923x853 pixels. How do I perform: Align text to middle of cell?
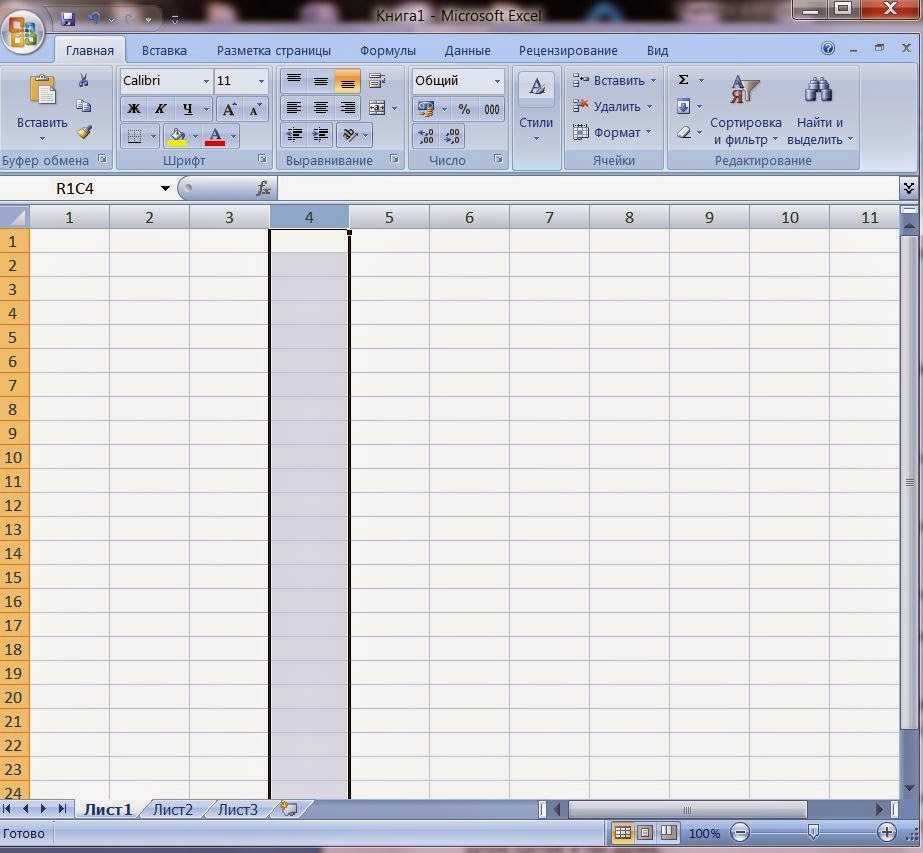point(321,81)
